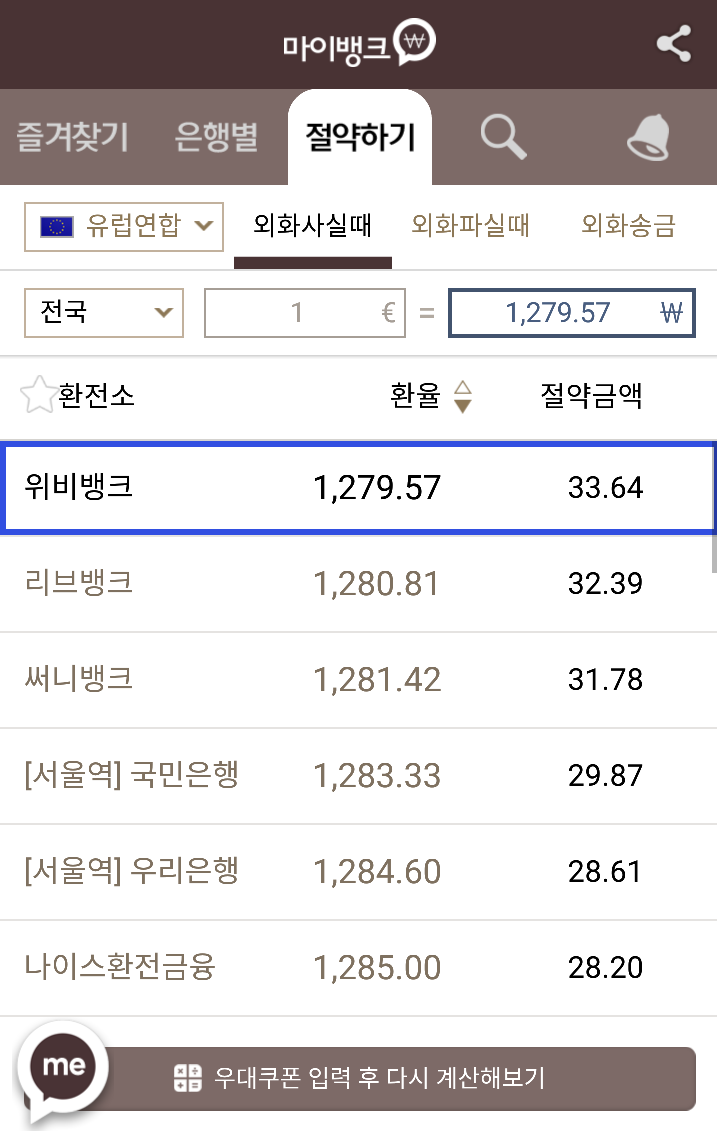The width and height of the screenshot is (717, 1142).
Task: Click savings amount 28.20
Action: click(x=606, y=969)
